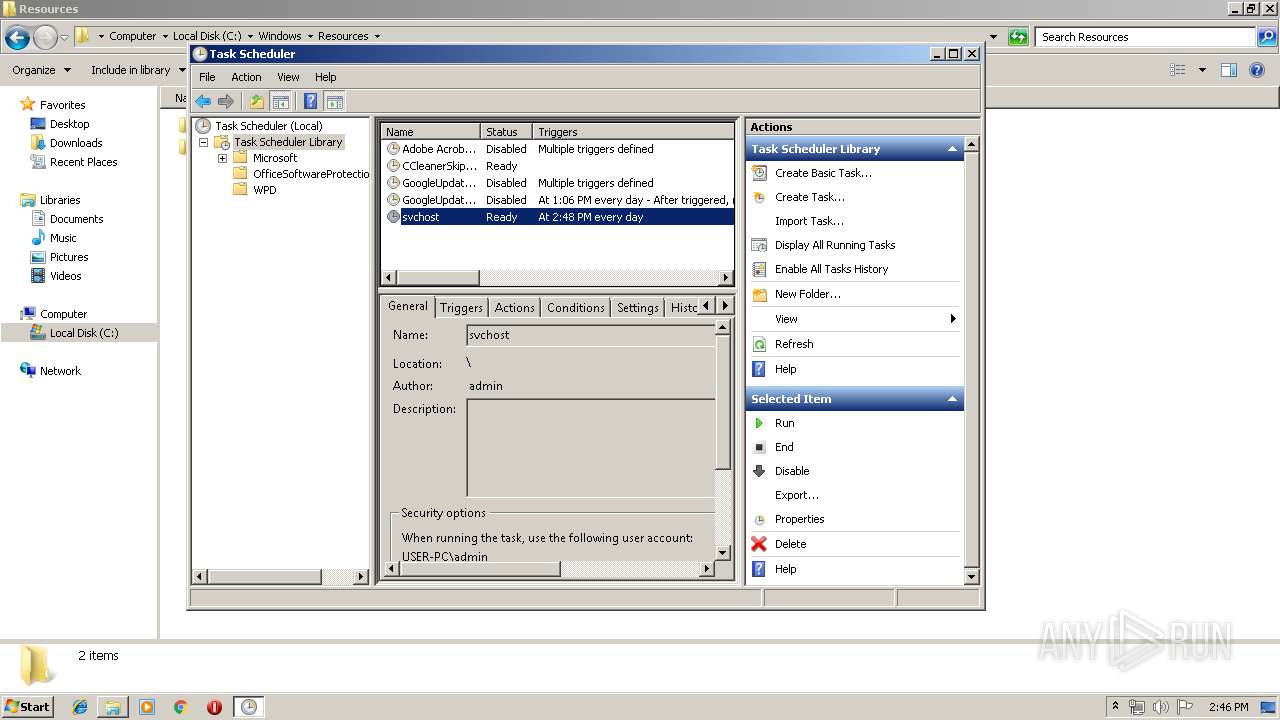Switch to the Triggers tab
The height and width of the screenshot is (720, 1280).
461,308
